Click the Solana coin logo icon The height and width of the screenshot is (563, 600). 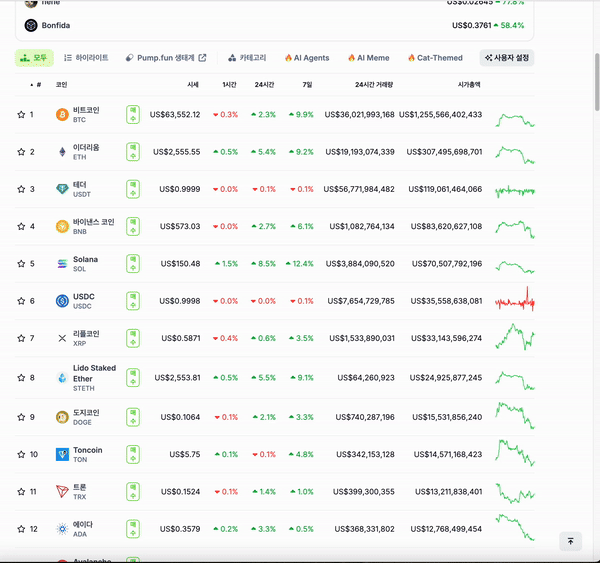(62, 264)
